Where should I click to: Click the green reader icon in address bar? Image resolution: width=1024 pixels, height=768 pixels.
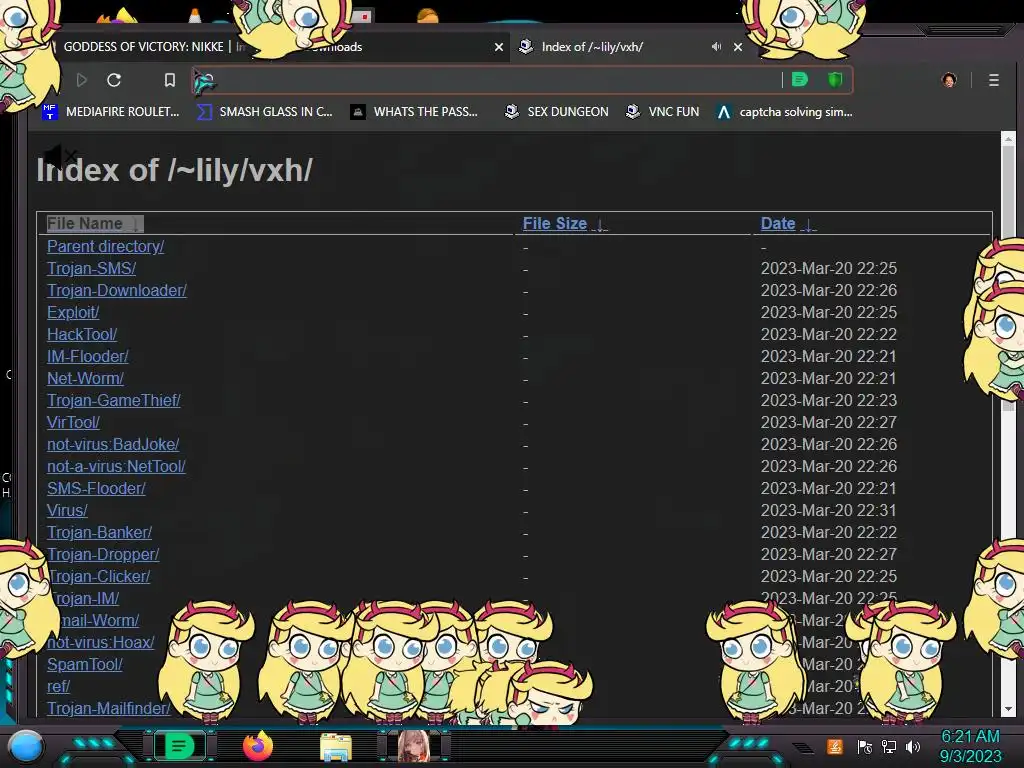click(799, 80)
